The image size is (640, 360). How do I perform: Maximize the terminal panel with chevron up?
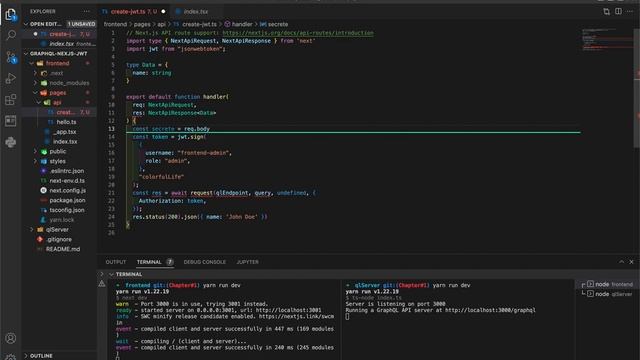pyautogui.click(x=621, y=262)
